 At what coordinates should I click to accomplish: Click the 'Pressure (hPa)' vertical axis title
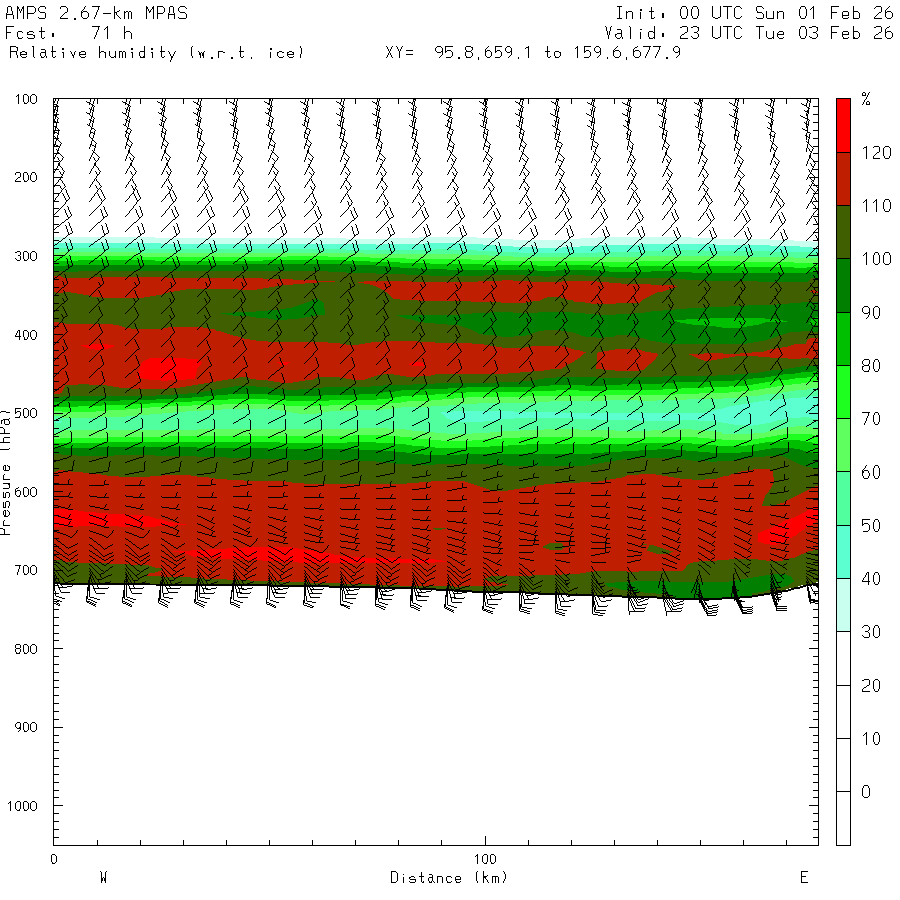click(x=6, y=472)
